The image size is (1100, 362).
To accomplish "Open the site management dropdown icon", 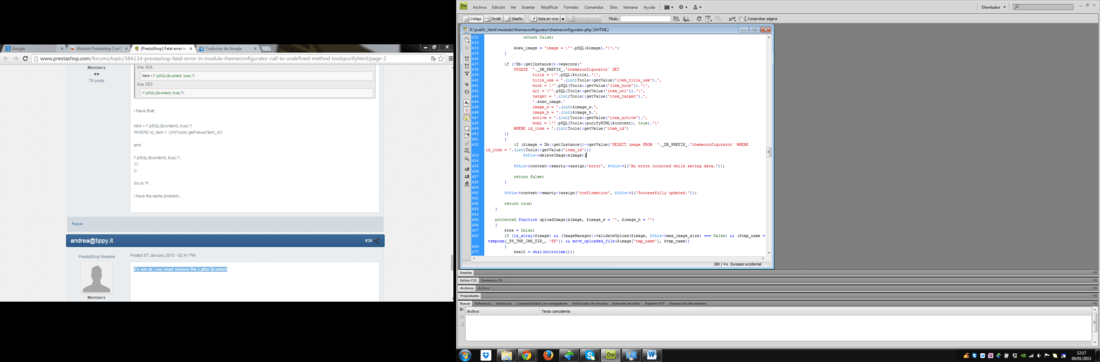I will coord(697,7).
